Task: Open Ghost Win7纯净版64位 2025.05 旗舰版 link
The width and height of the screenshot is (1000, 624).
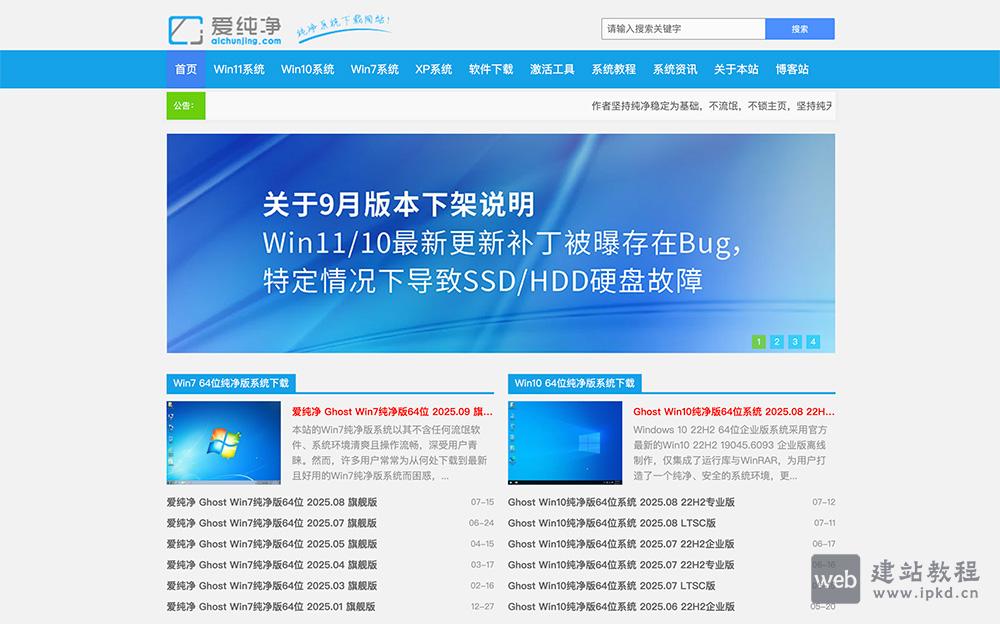Action: pyautogui.click(x=272, y=544)
